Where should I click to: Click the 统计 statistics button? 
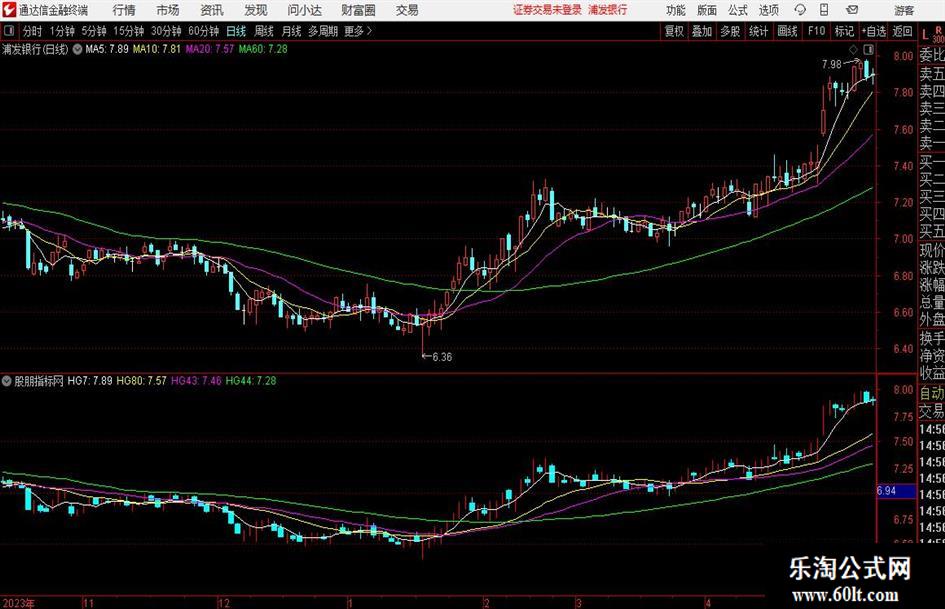pos(758,31)
